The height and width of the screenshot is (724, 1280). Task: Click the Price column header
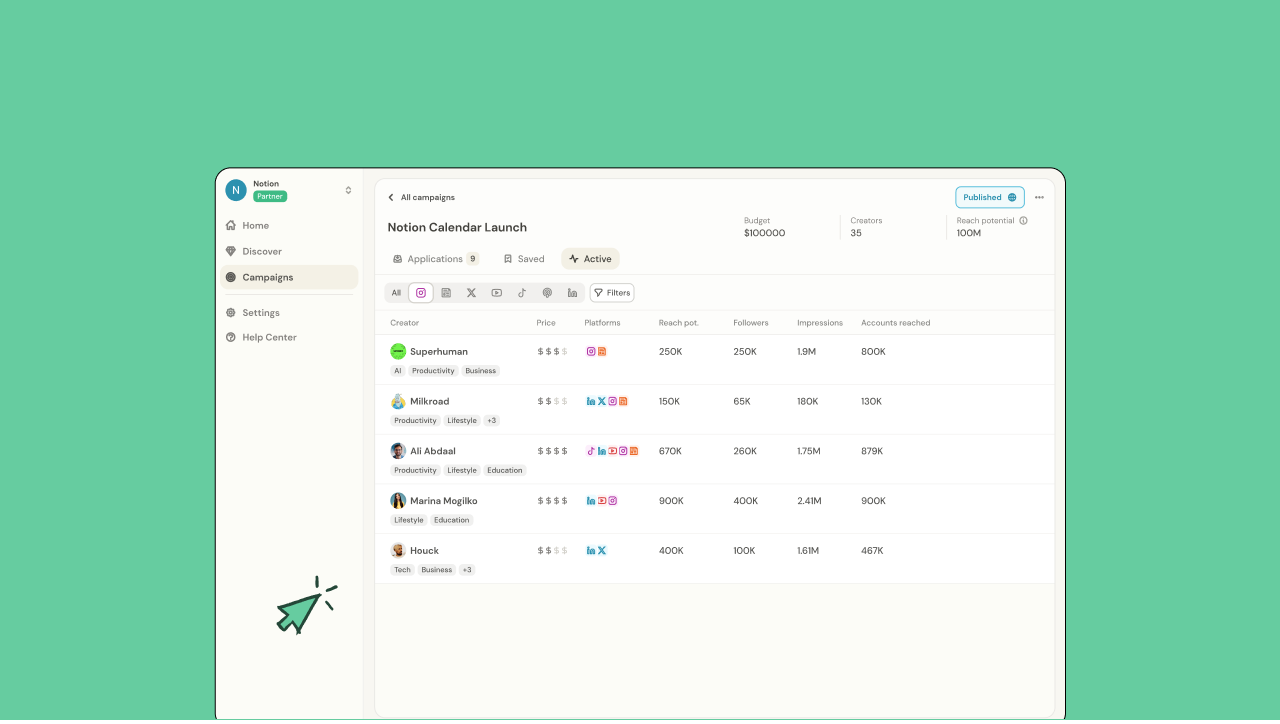[546, 323]
